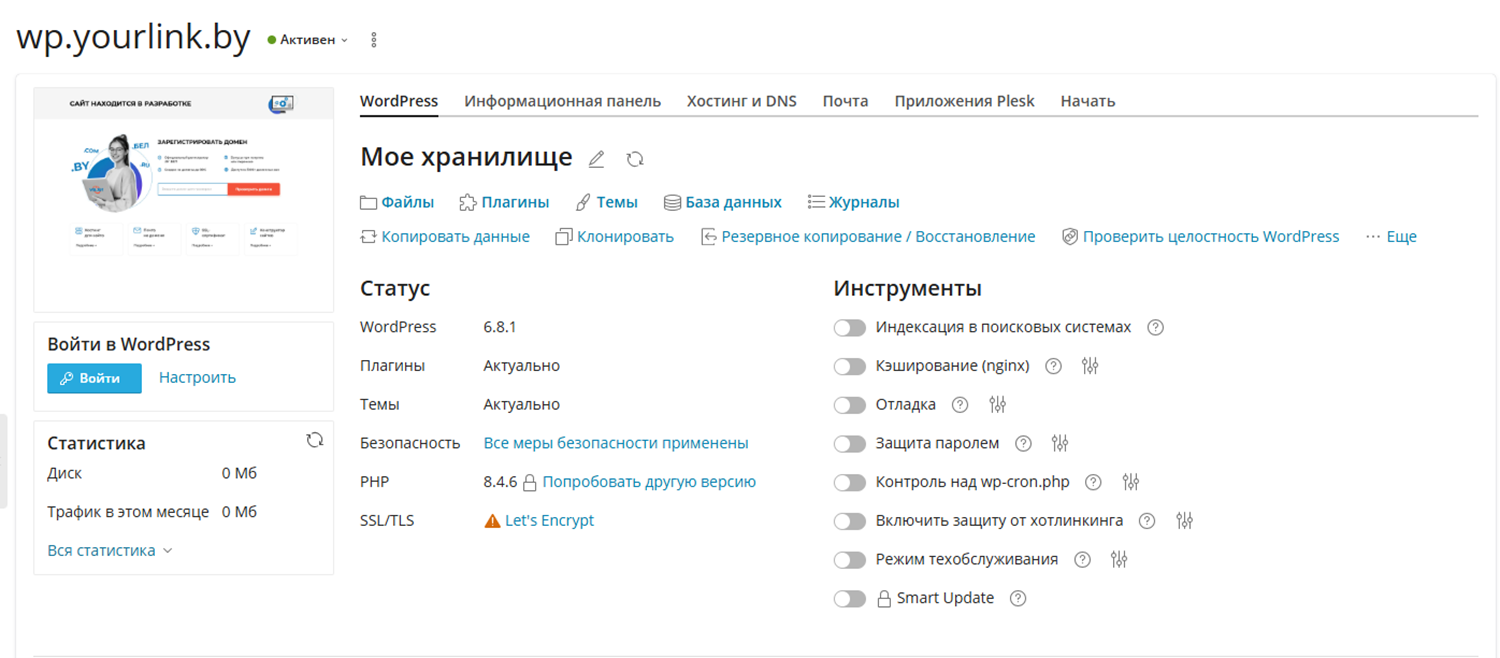The image size is (1500, 658).
Task: Open settings sliders for Отладка
Action: coord(997,405)
